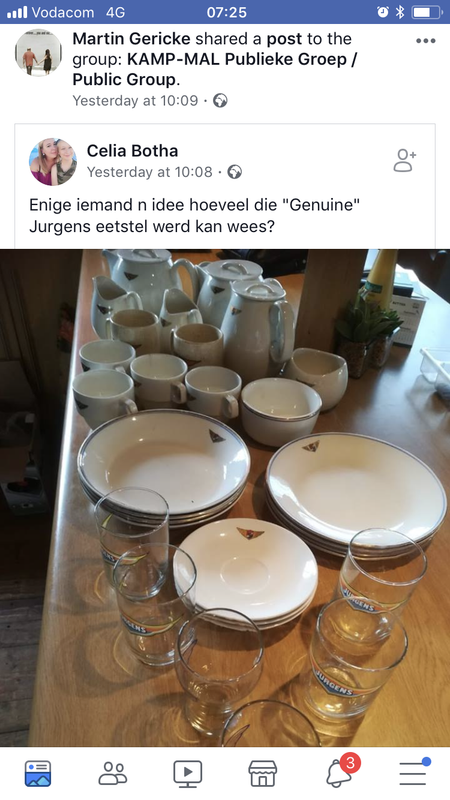Open Celia Botha's name link
Screen dimensions: 450x800
(132, 151)
